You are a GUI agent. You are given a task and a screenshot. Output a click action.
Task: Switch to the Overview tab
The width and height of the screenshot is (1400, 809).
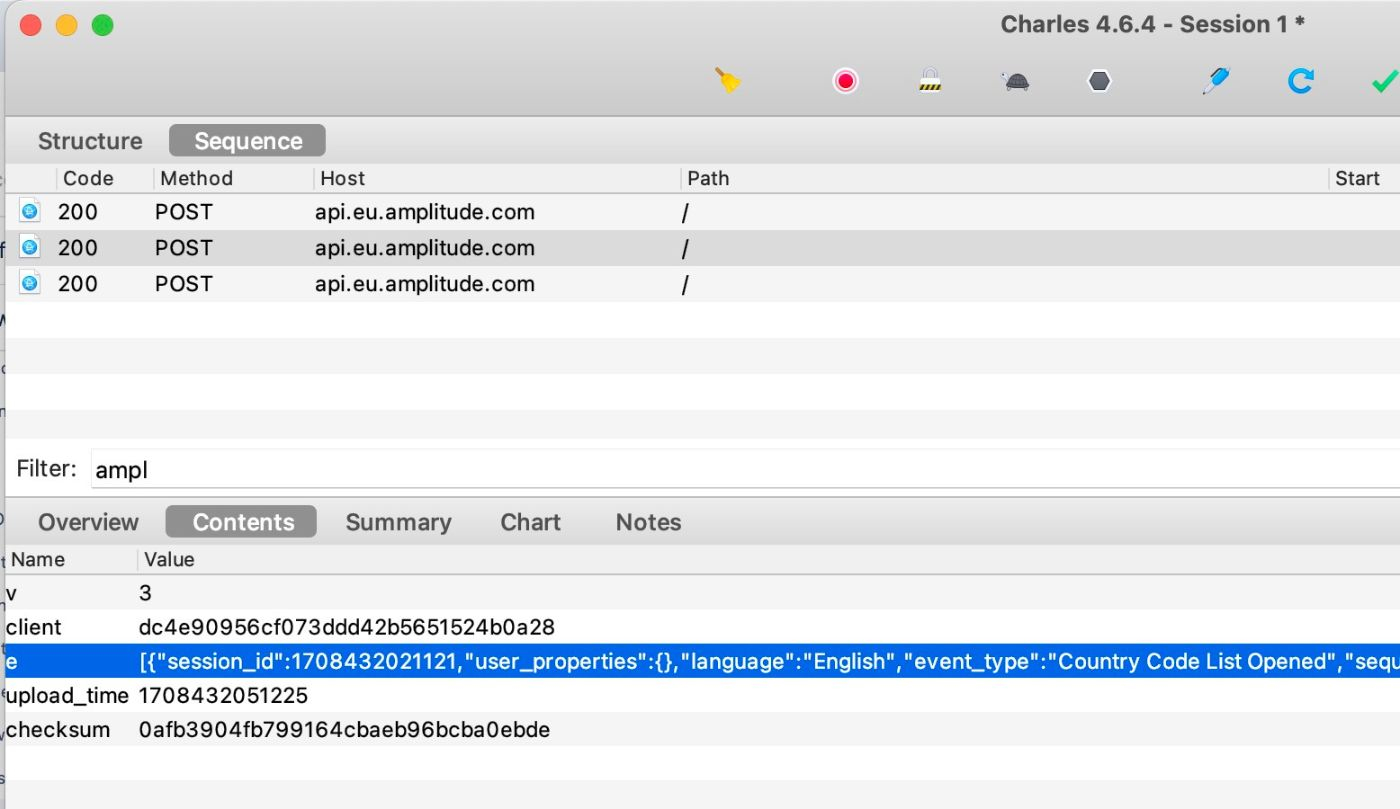(88, 522)
